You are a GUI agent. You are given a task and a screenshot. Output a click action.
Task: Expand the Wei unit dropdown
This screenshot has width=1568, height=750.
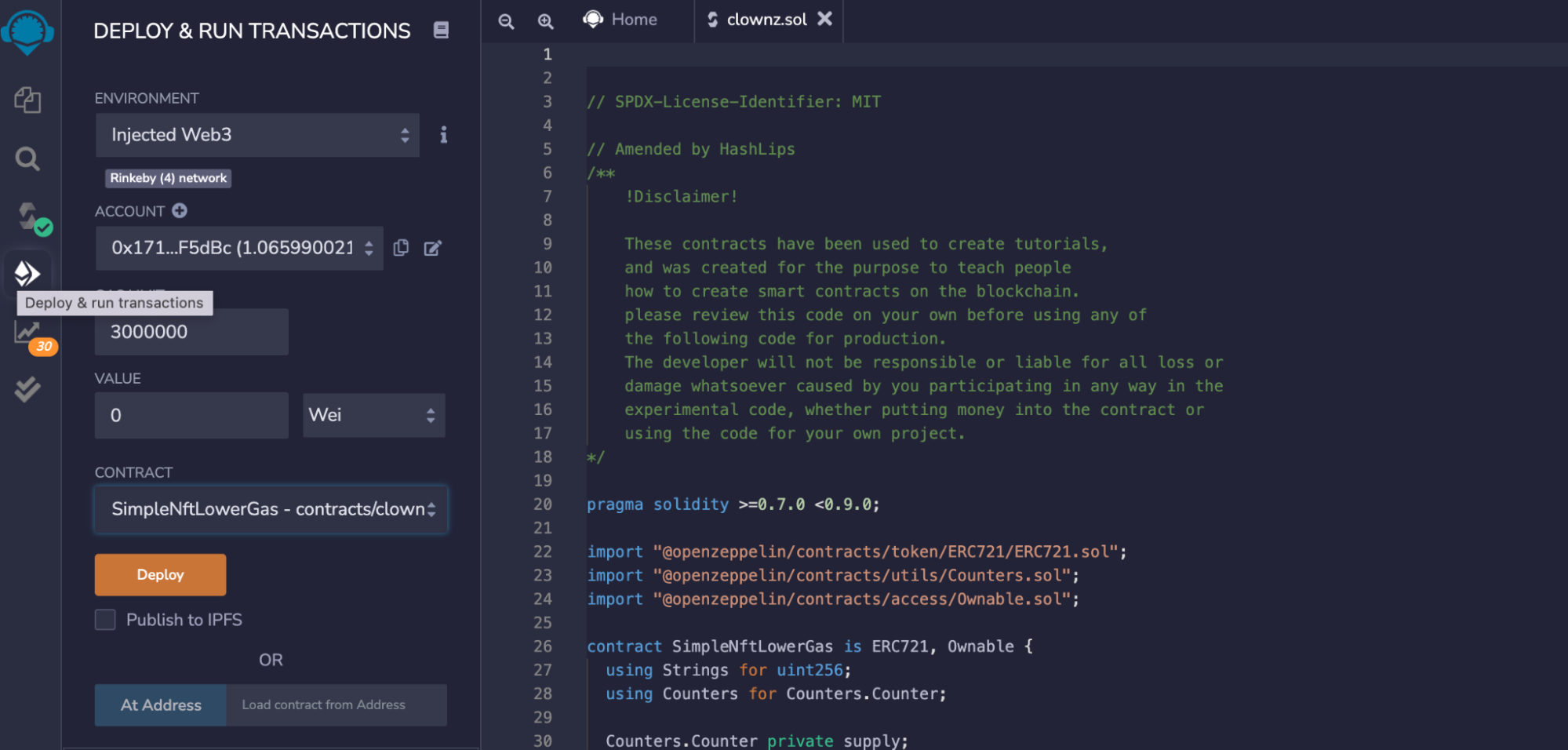(x=373, y=415)
